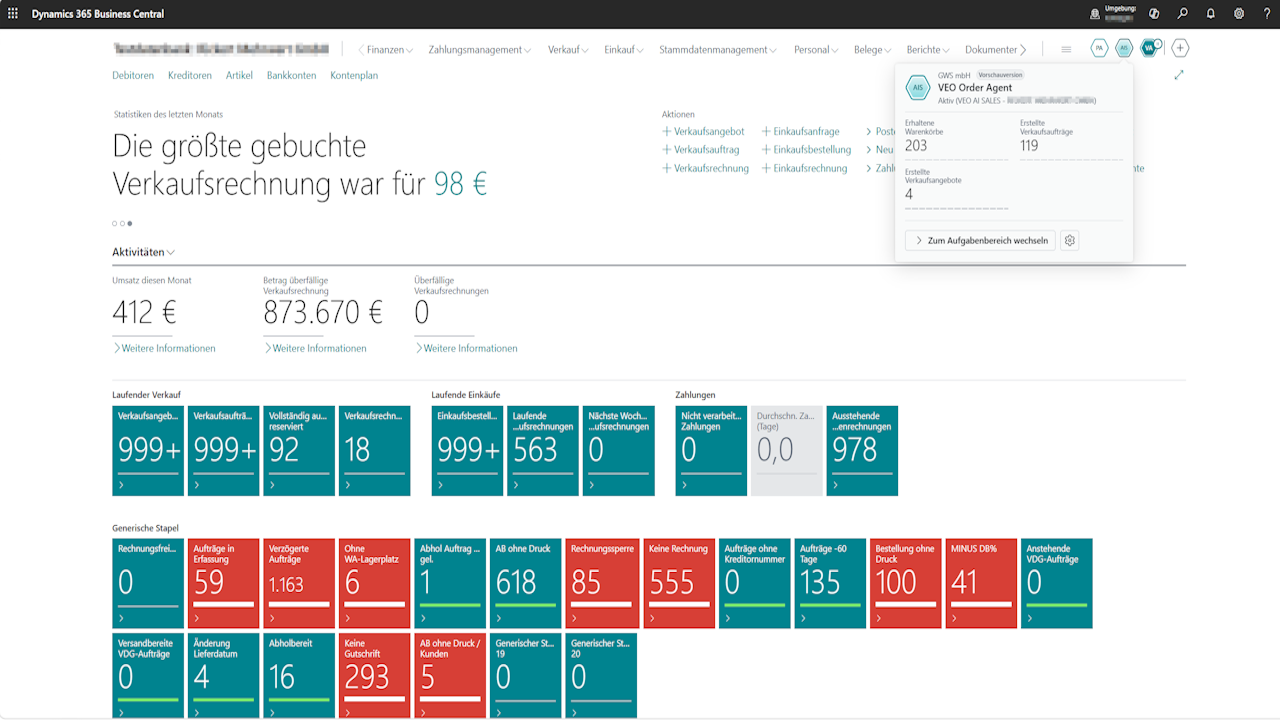Viewport: 1280px width, 720px height.
Task: Click Erstellte Verkaufsaufträge value 119
Action: tap(1029, 146)
